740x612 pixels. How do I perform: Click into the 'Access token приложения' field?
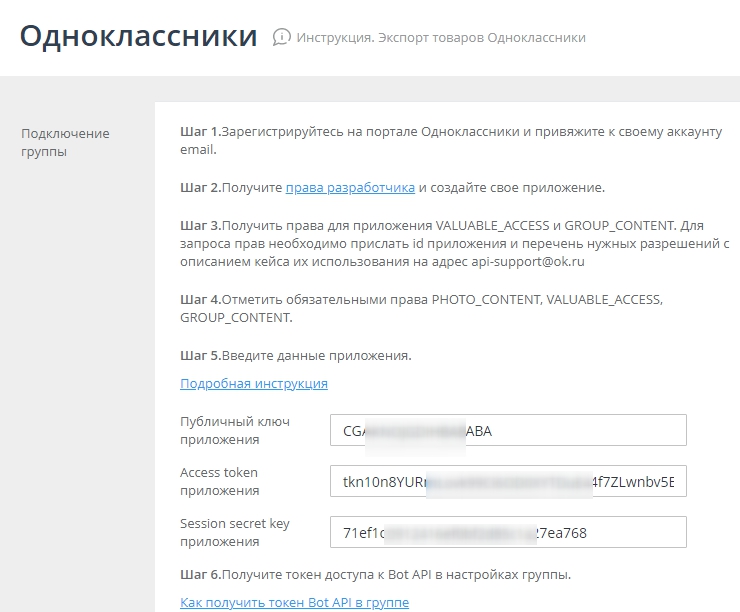pyautogui.click(x=508, y=481)
